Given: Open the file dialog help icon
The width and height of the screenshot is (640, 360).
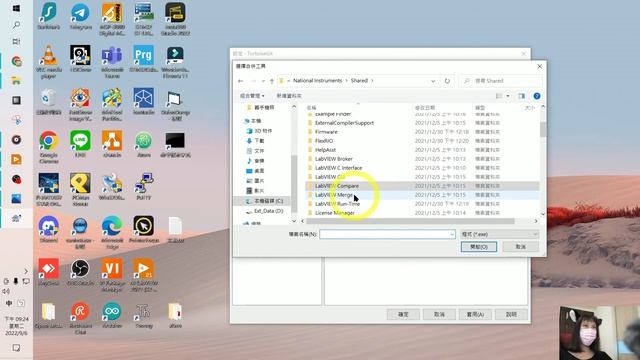Looking at the screenshot, I should click(537, 96).
